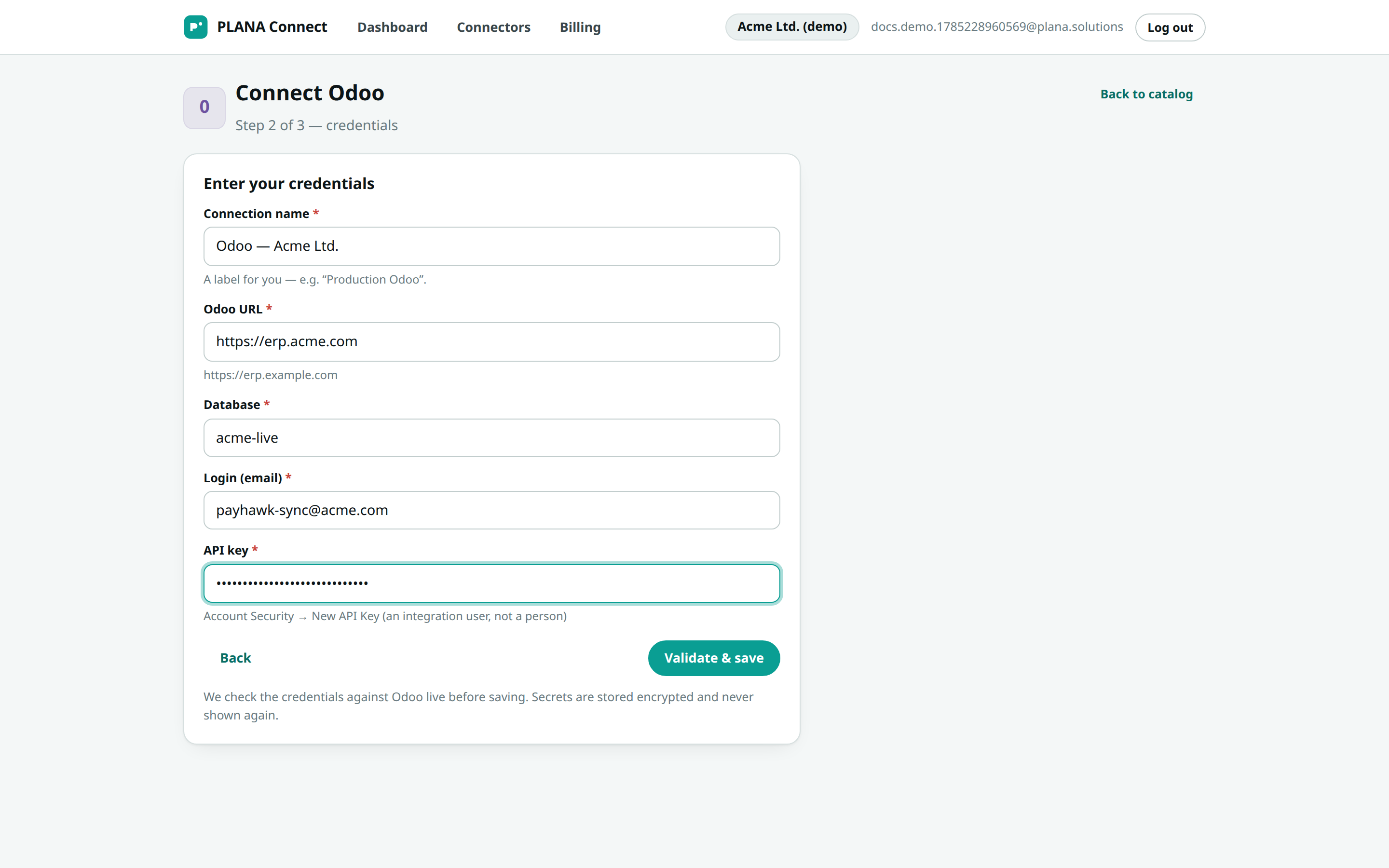This screenshot has height=868, width=1389.
Task: Click the Log out button
Action: 1170,27
